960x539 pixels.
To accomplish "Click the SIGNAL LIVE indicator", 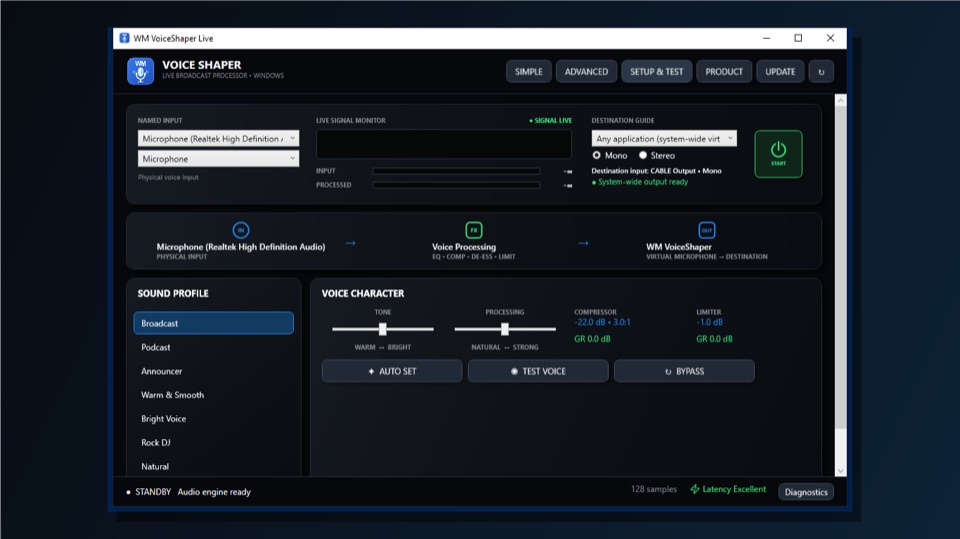I will [x=550, y=121].
